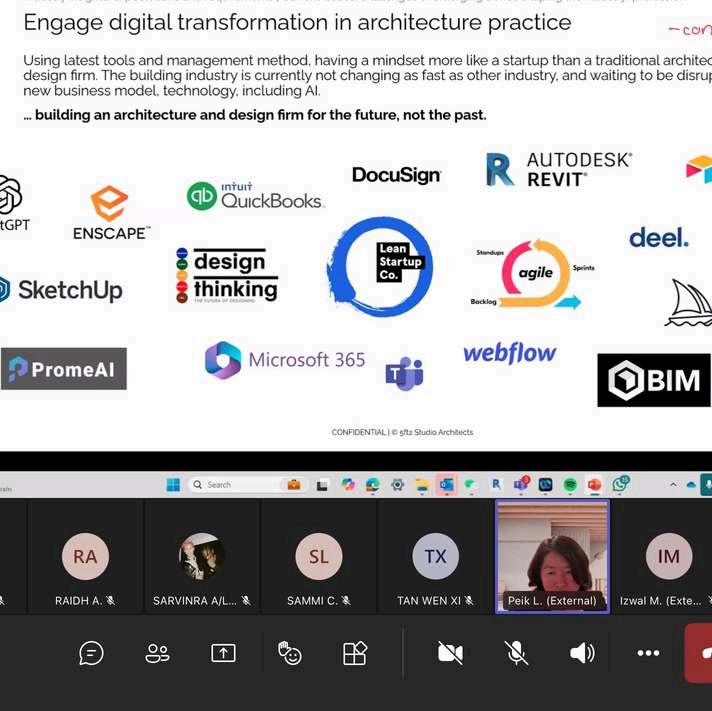
Task: Turn on the camera
Action: (450, 653)
